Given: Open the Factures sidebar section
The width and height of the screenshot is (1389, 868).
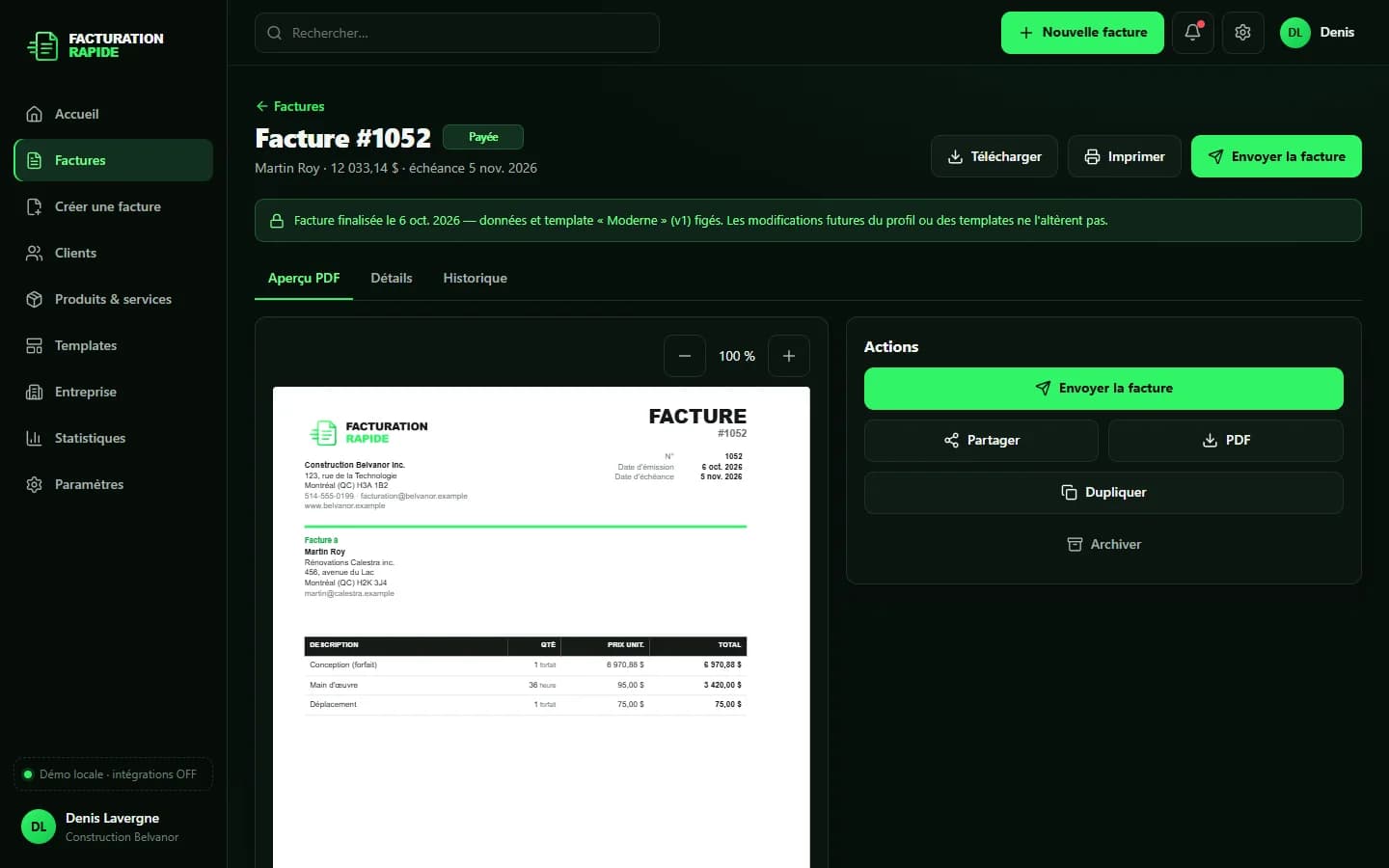Looking at the screenshot, I should coord(113,160).
